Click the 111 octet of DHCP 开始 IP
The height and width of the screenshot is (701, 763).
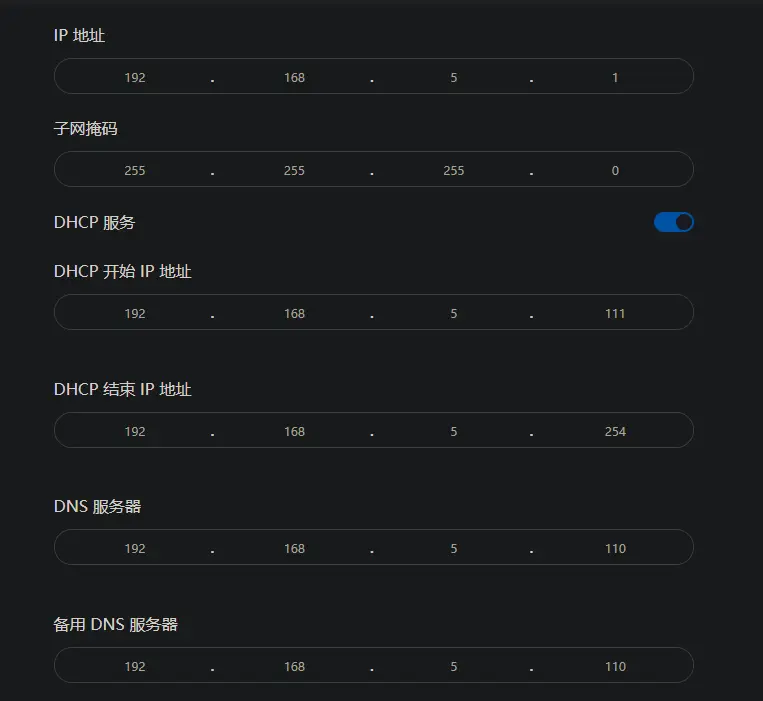615,313
